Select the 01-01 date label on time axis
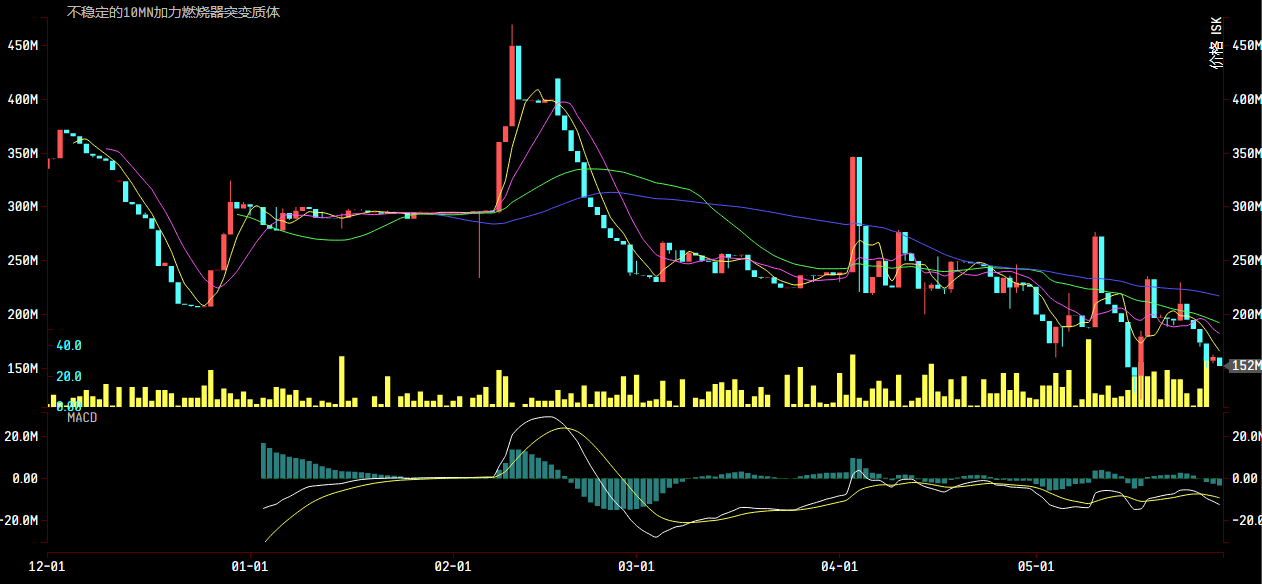Image resolution: width=1262 pixels, height=584 pixels. tap(249, 566)
